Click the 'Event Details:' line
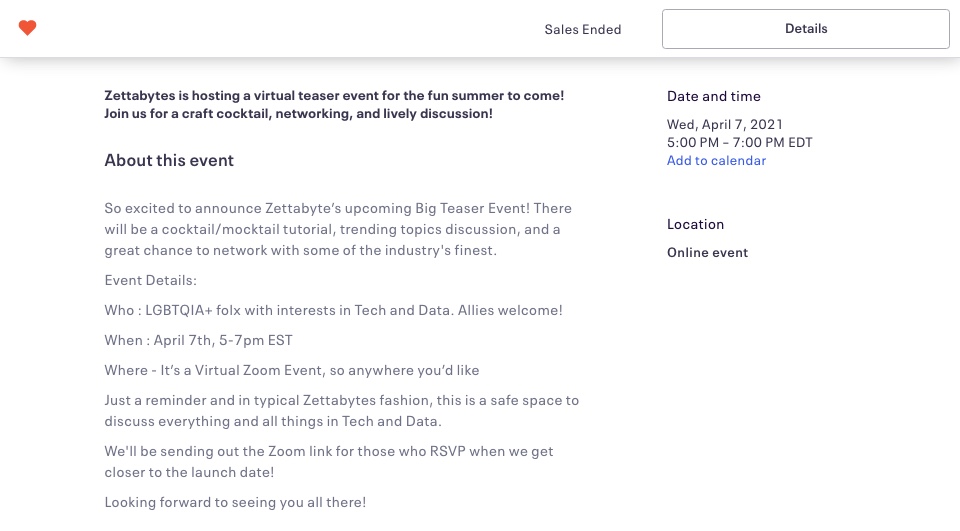The width and height of the screenshot is (960, 531). pos(151,280)
